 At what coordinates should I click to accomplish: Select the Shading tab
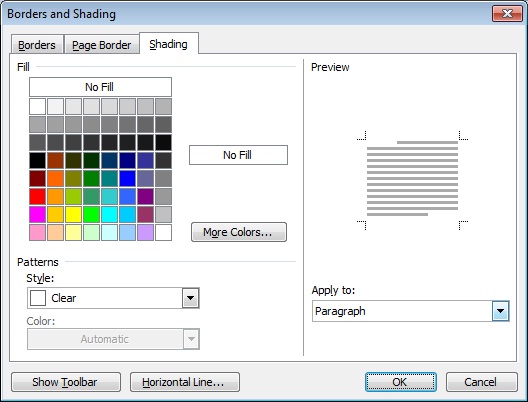click(169, 44)
